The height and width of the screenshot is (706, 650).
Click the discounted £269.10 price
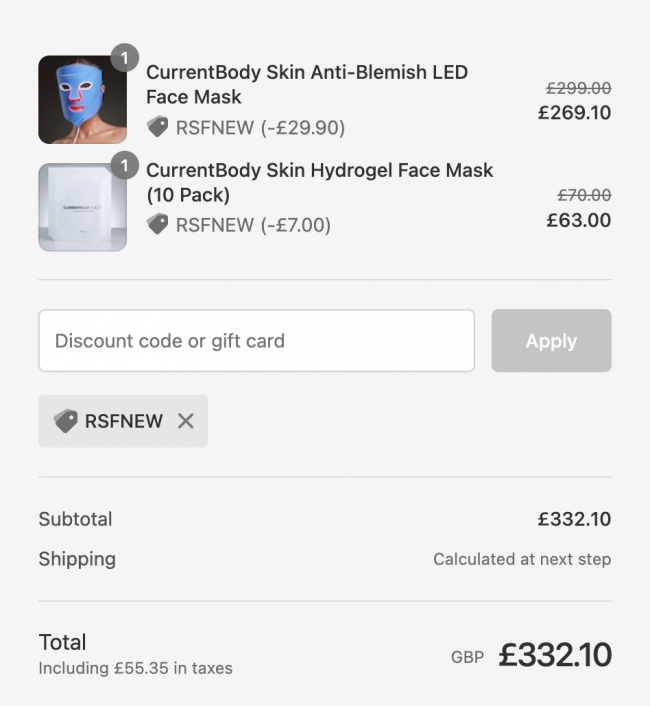point(574,112)
